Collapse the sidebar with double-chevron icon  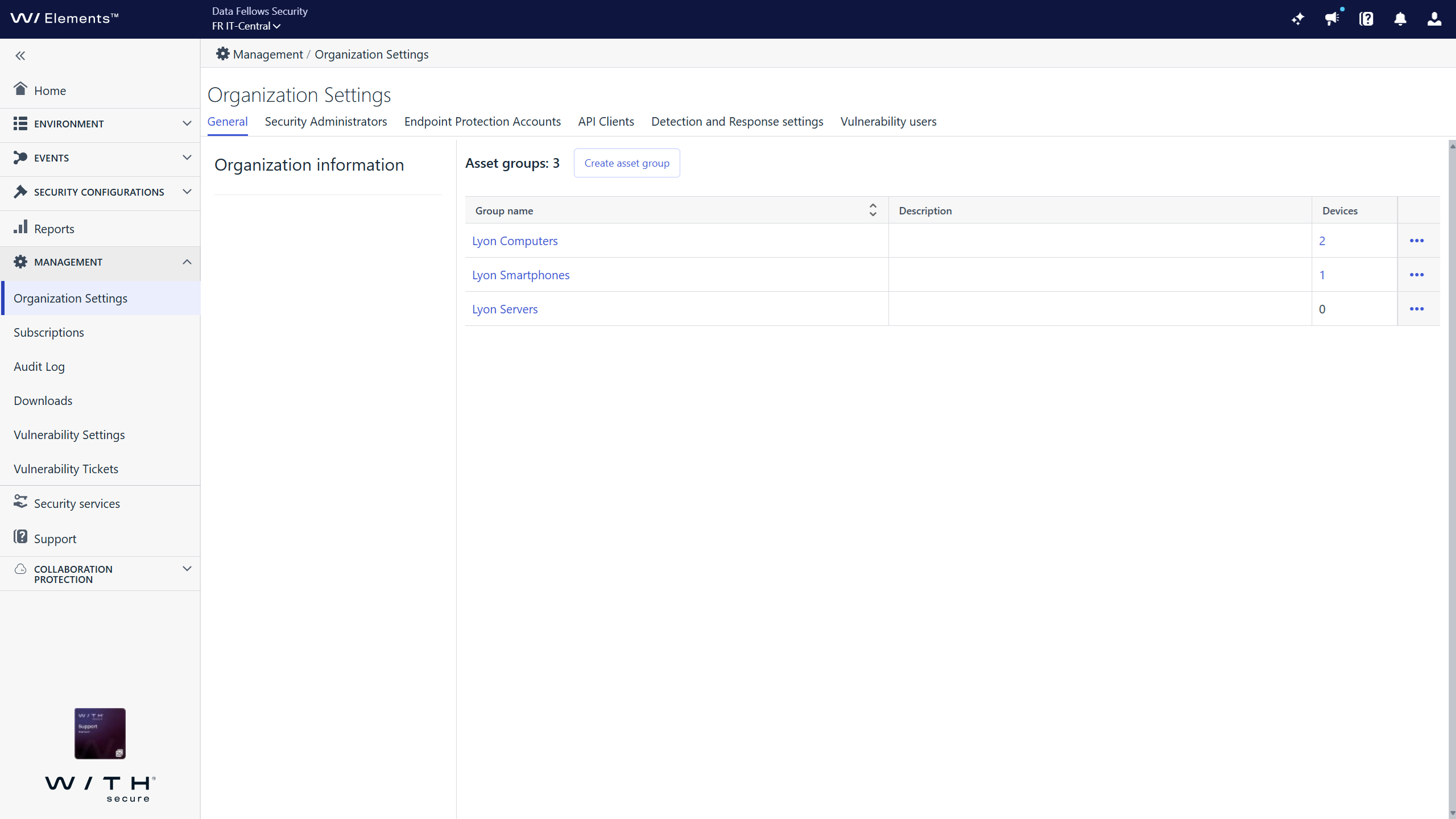(20, 56)
